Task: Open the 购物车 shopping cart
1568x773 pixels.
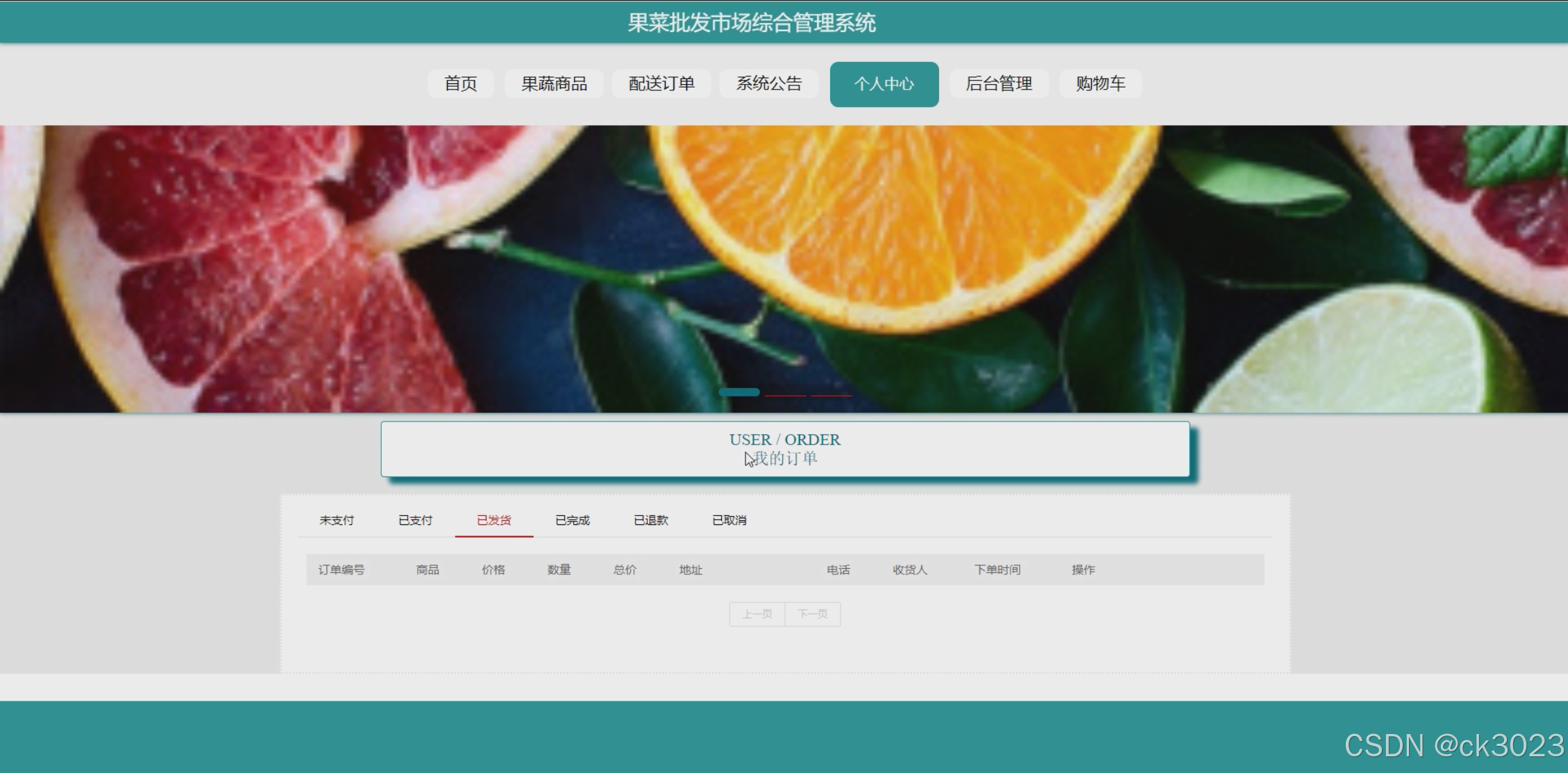Action: (1100, 84)
